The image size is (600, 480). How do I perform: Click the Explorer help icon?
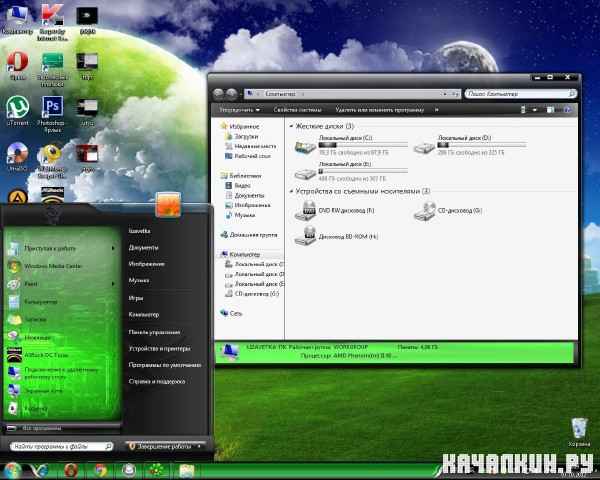568,110
